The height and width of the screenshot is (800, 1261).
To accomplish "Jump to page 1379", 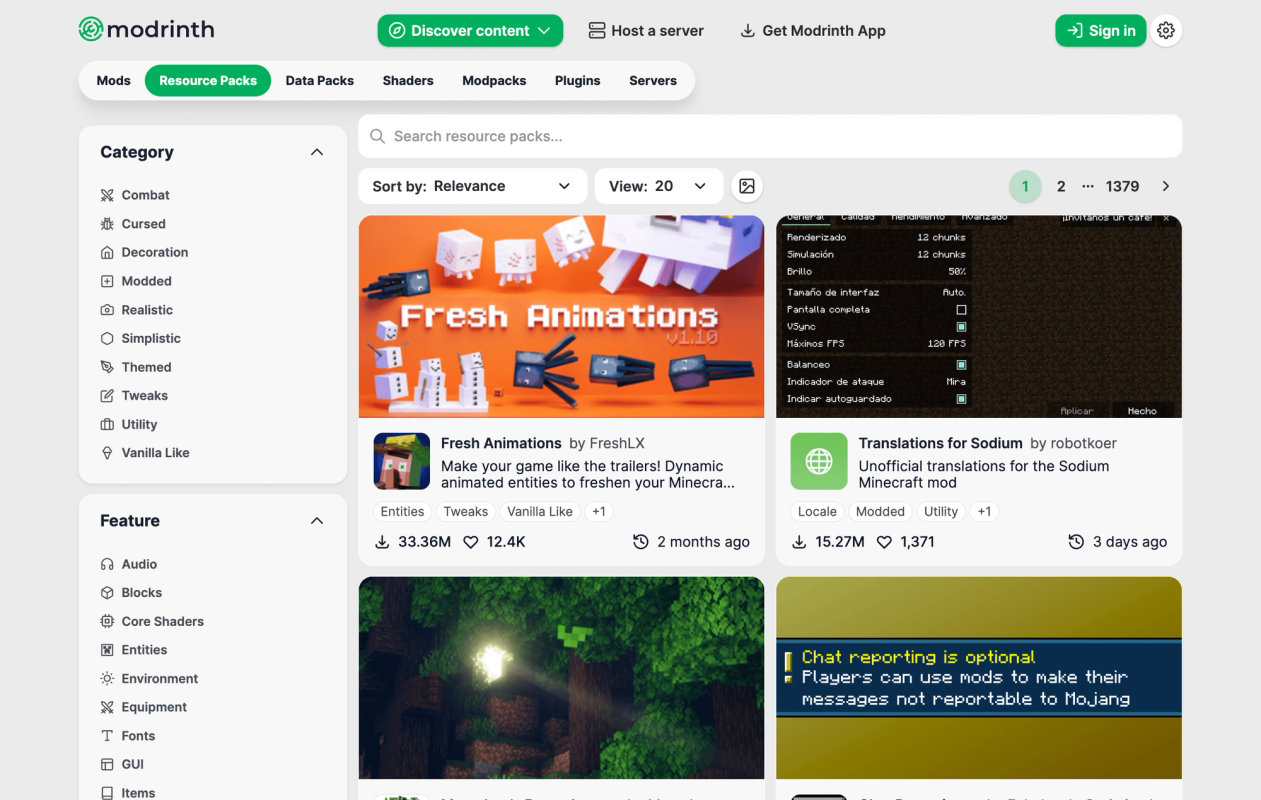I will coord(1123,186).
